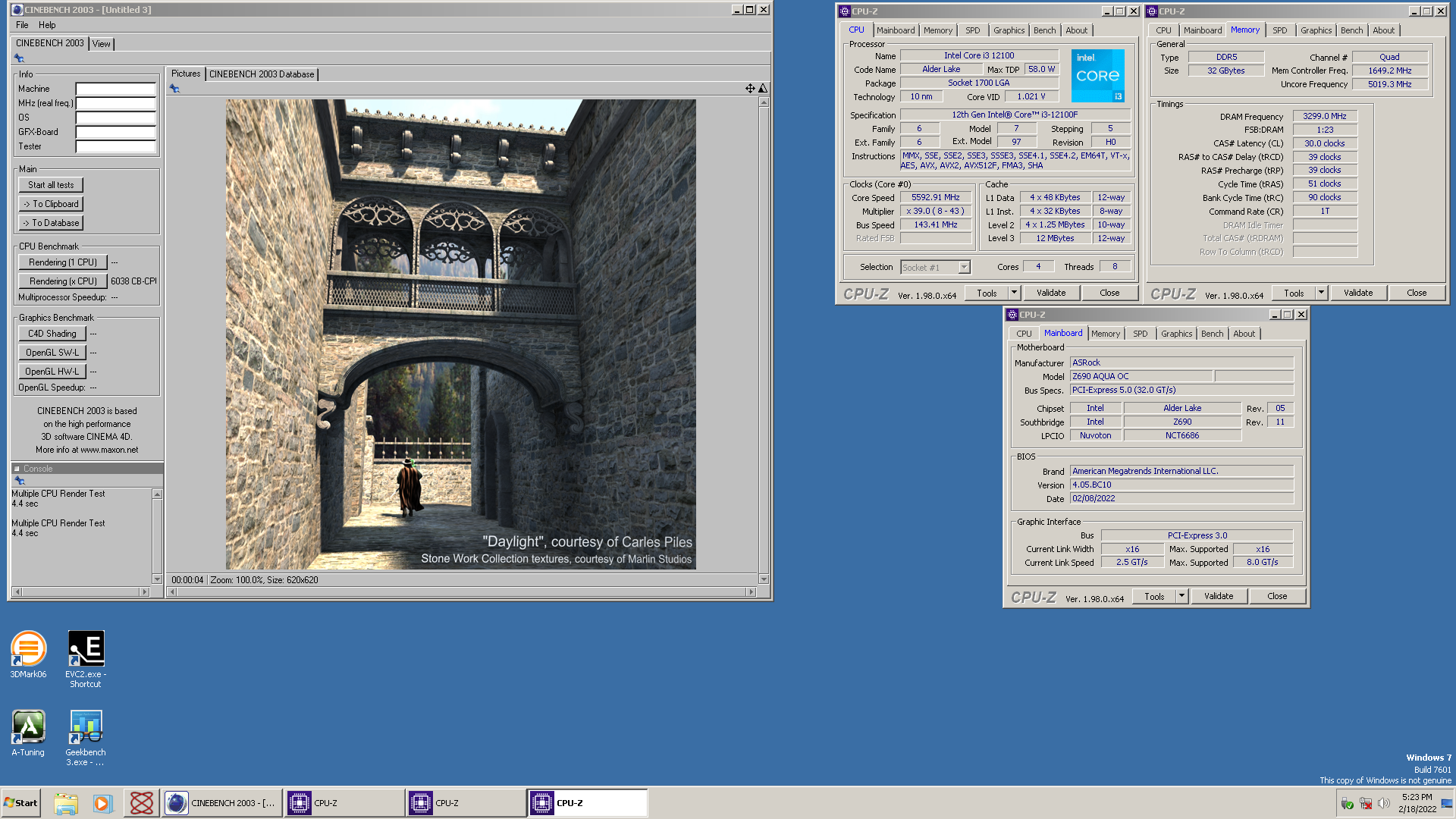This screenshot has width=1456, height=819.
Task: Click the Intel Core logo in CPU-Z
Action: [1097, 76]
